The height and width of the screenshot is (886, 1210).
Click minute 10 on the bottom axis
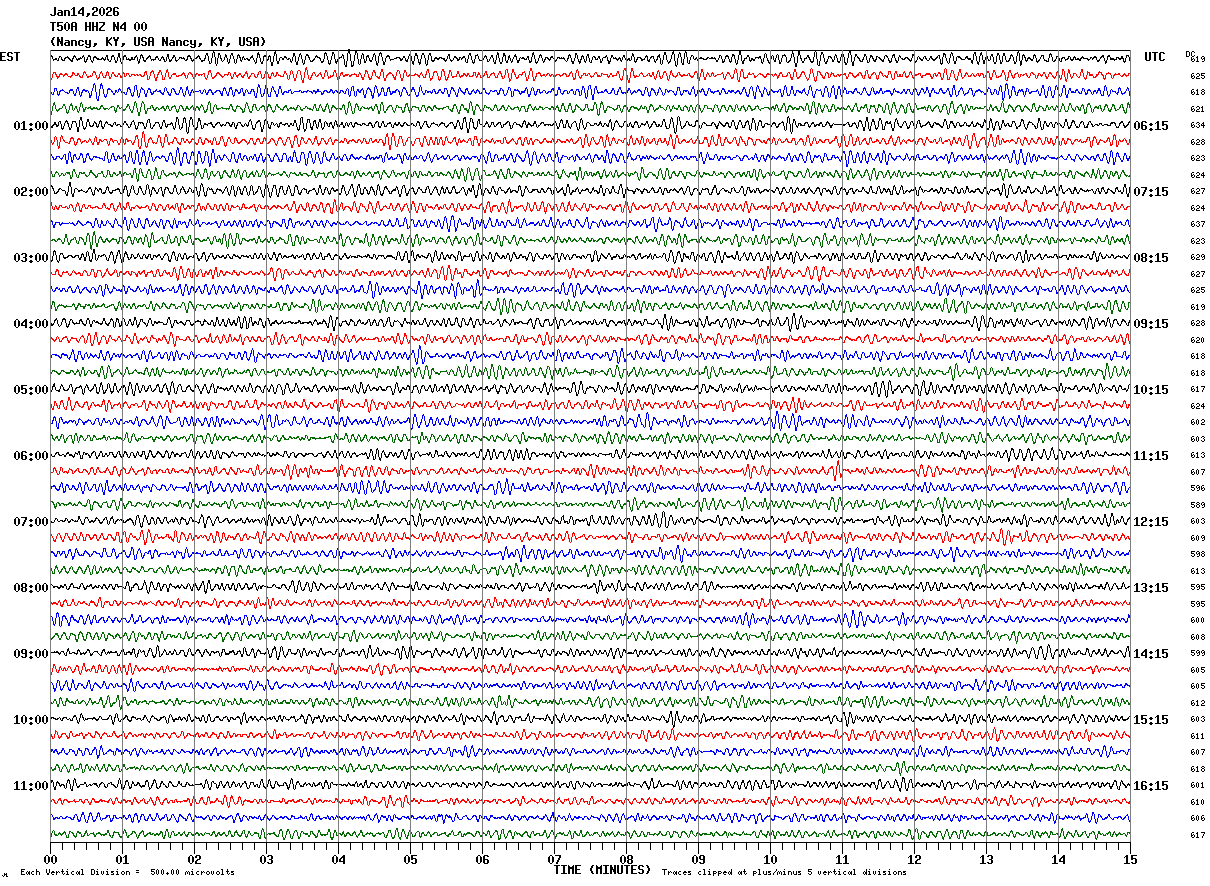point(770,859)
